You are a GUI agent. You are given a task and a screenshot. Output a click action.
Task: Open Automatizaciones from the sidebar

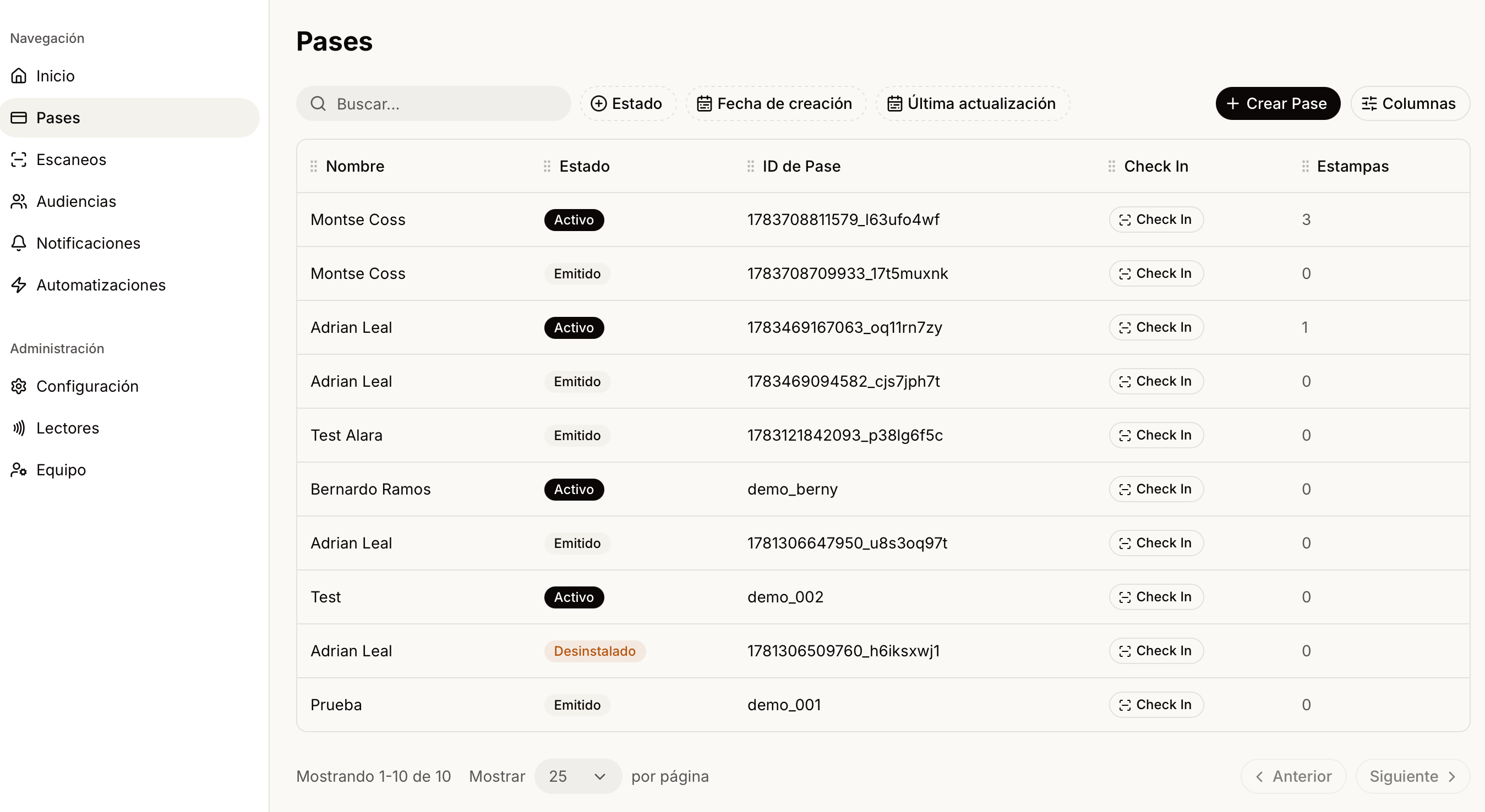point(130,284)
